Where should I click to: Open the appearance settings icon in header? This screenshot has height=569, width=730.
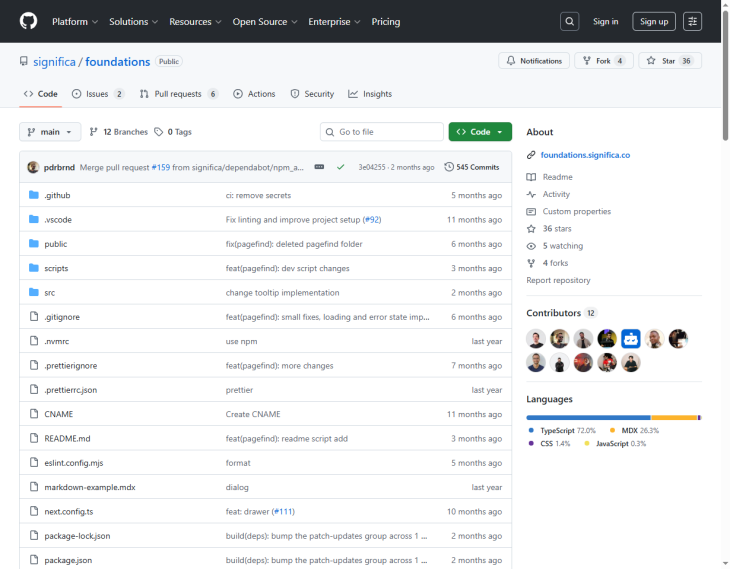click(x=693, y=21)
